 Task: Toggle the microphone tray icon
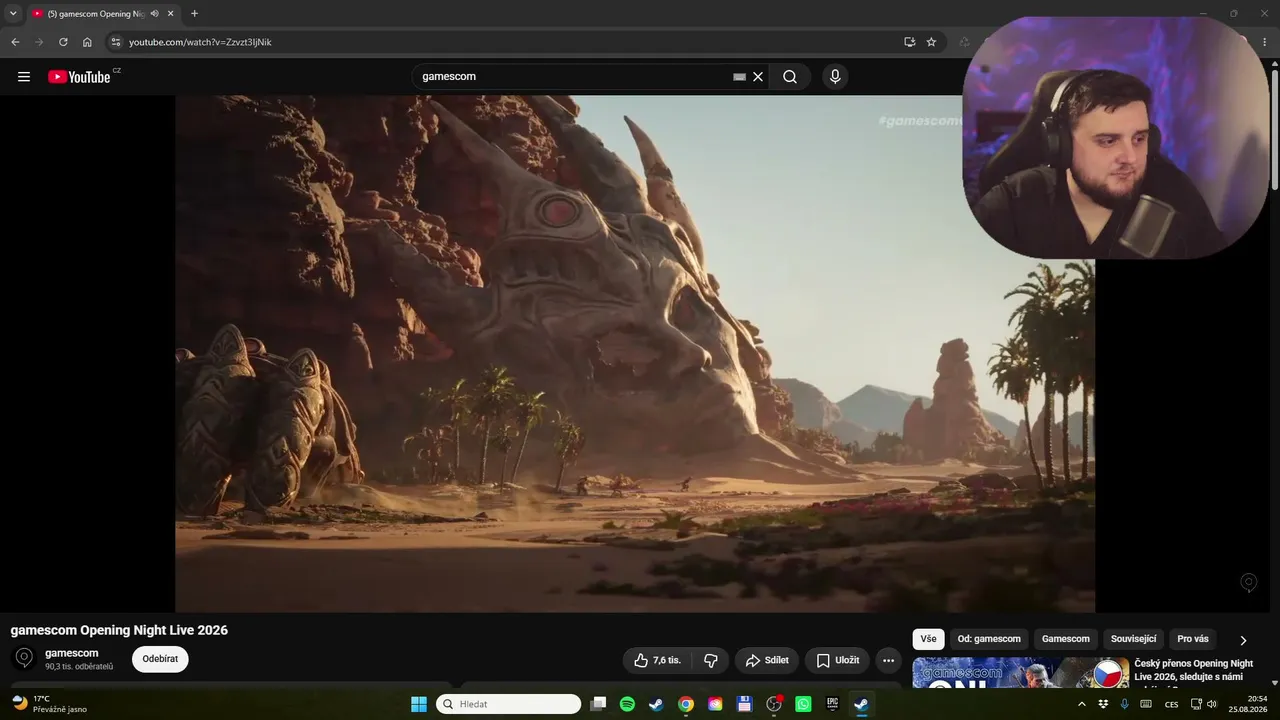[x=1125, y=704]
